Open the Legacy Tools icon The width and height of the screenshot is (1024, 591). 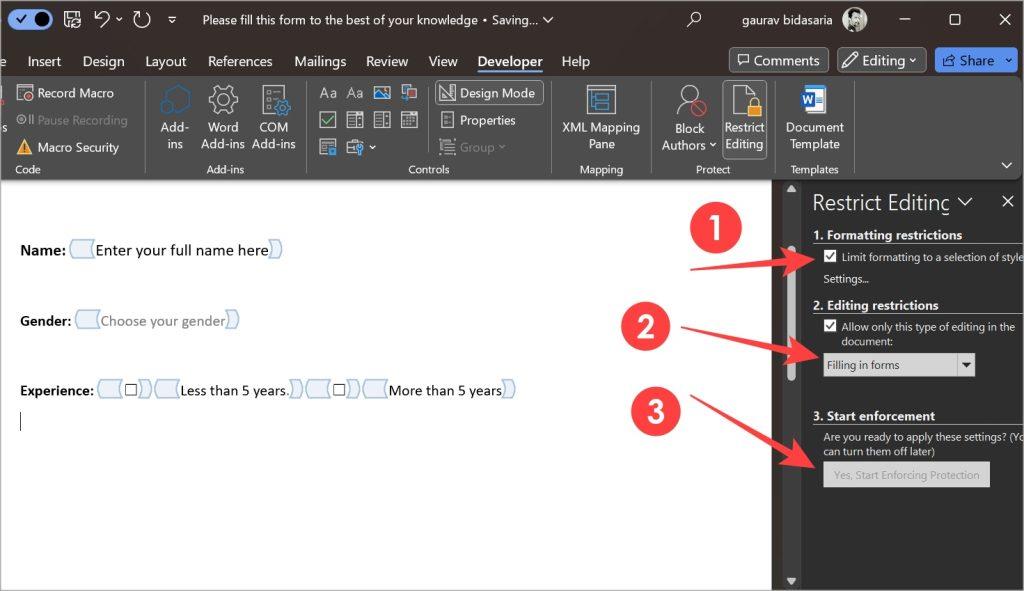coord(355,147)
